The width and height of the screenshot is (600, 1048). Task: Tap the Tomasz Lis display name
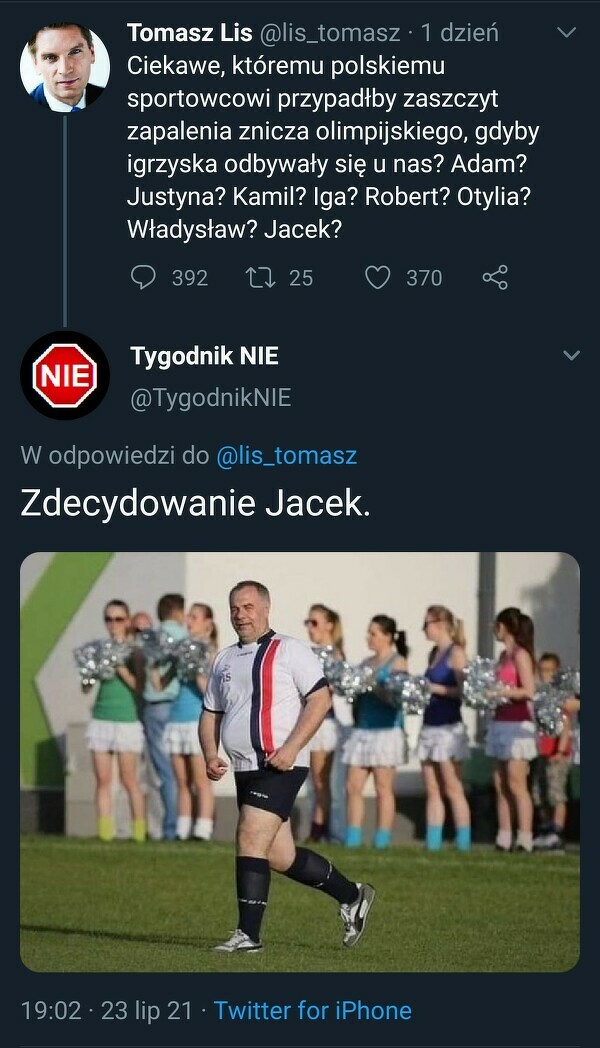pyautogui.click(x=190, y=32)
